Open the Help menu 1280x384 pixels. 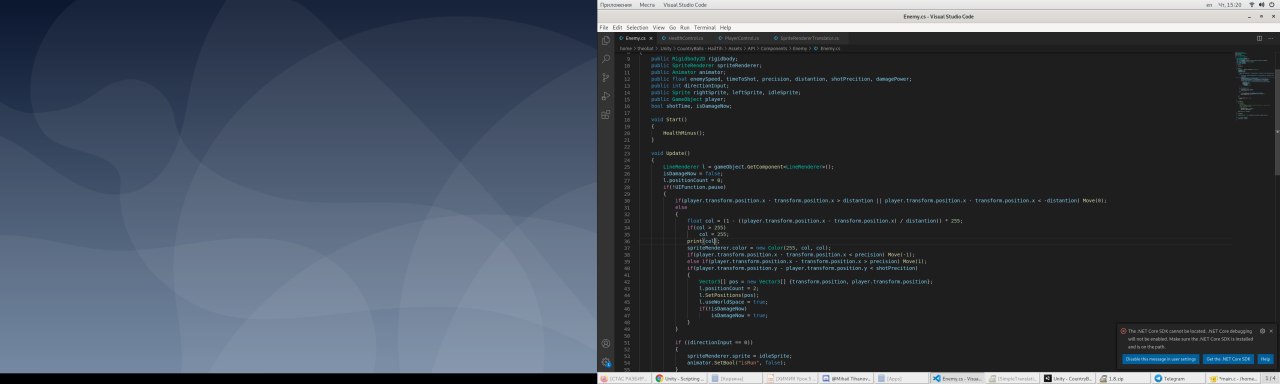725,27
